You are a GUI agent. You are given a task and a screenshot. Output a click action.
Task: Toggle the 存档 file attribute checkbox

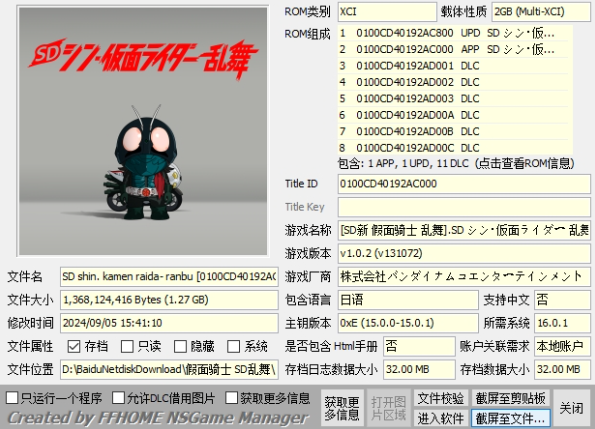(x=74, y=346)
